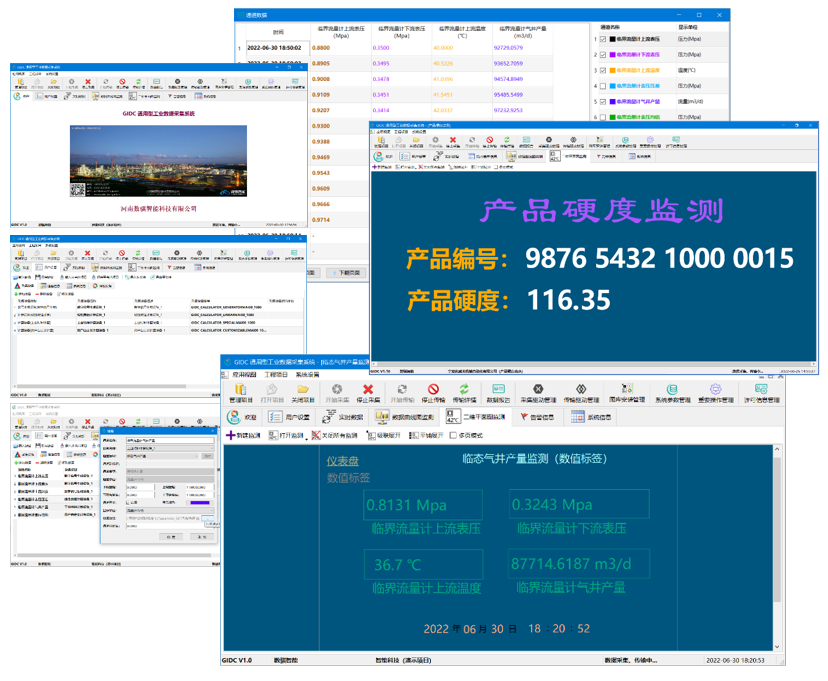Click 停止采集 red X icon in bottom window
828x681 pixels.
[368, 390]
